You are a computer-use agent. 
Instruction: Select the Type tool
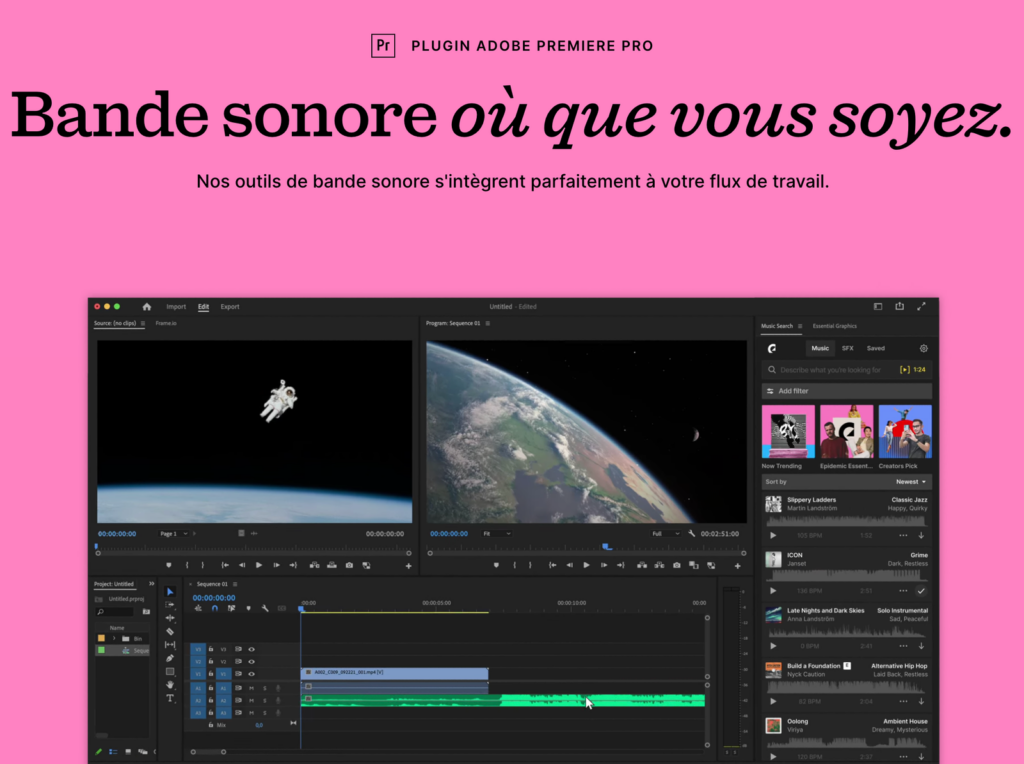pyautogui.click(x=170, y=698)
